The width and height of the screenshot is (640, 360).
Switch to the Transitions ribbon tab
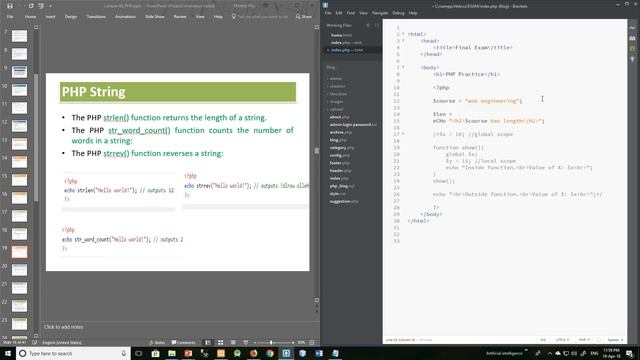(96, 17)
